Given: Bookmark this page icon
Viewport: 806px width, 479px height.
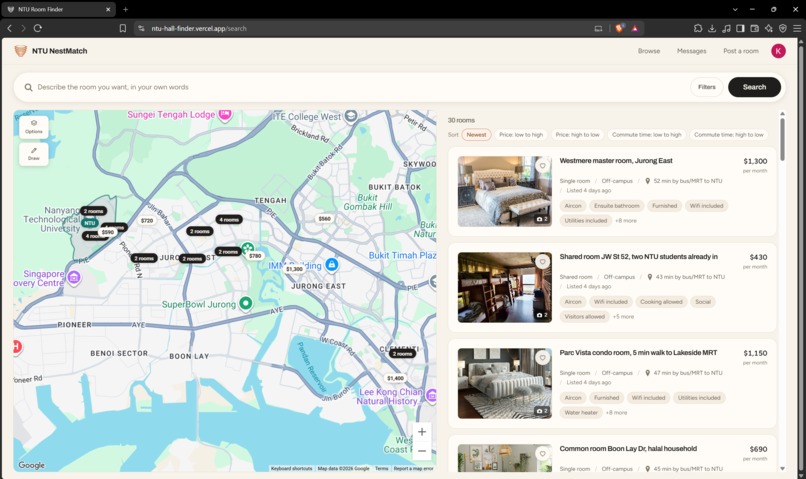Looking at the screenshot, I should pyautogui.click(x=123, y=28).
